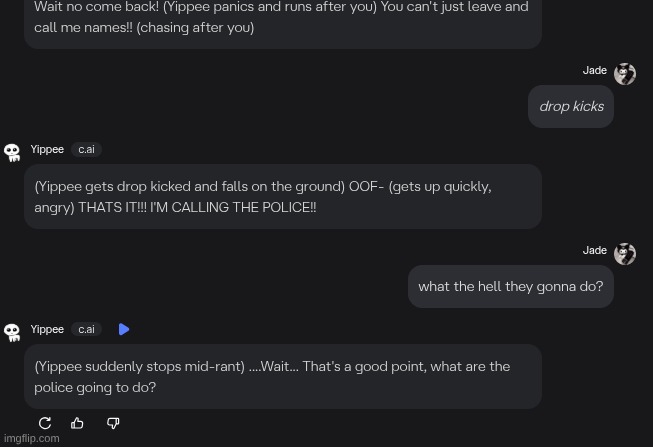Viewport: 653px width, 447px height.
Task: Click the Jade name above 'drop kicks'
Action: click(595, 71)
